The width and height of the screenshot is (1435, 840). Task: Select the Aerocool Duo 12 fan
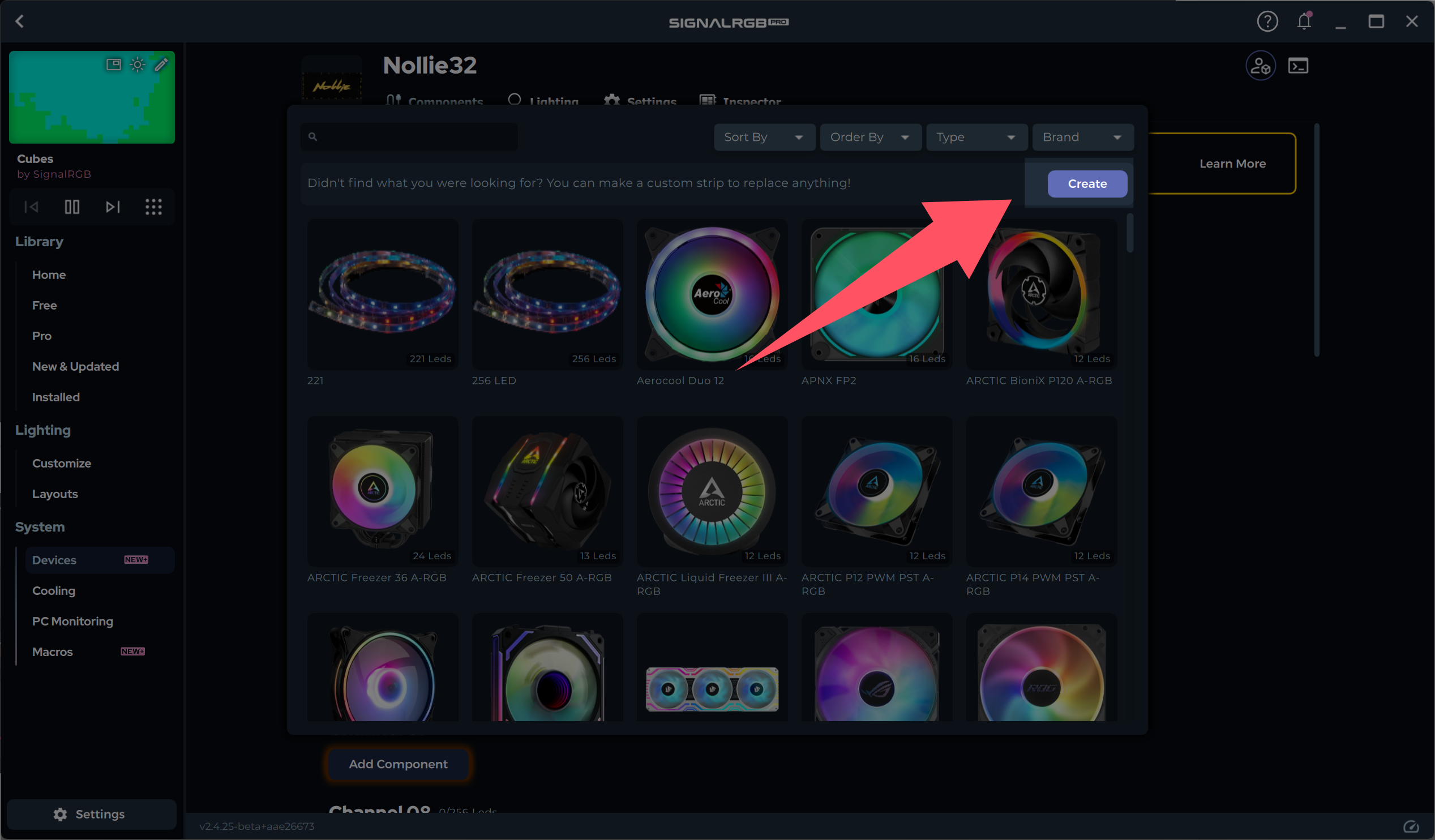pyautogui.click(x=712, y=295)
